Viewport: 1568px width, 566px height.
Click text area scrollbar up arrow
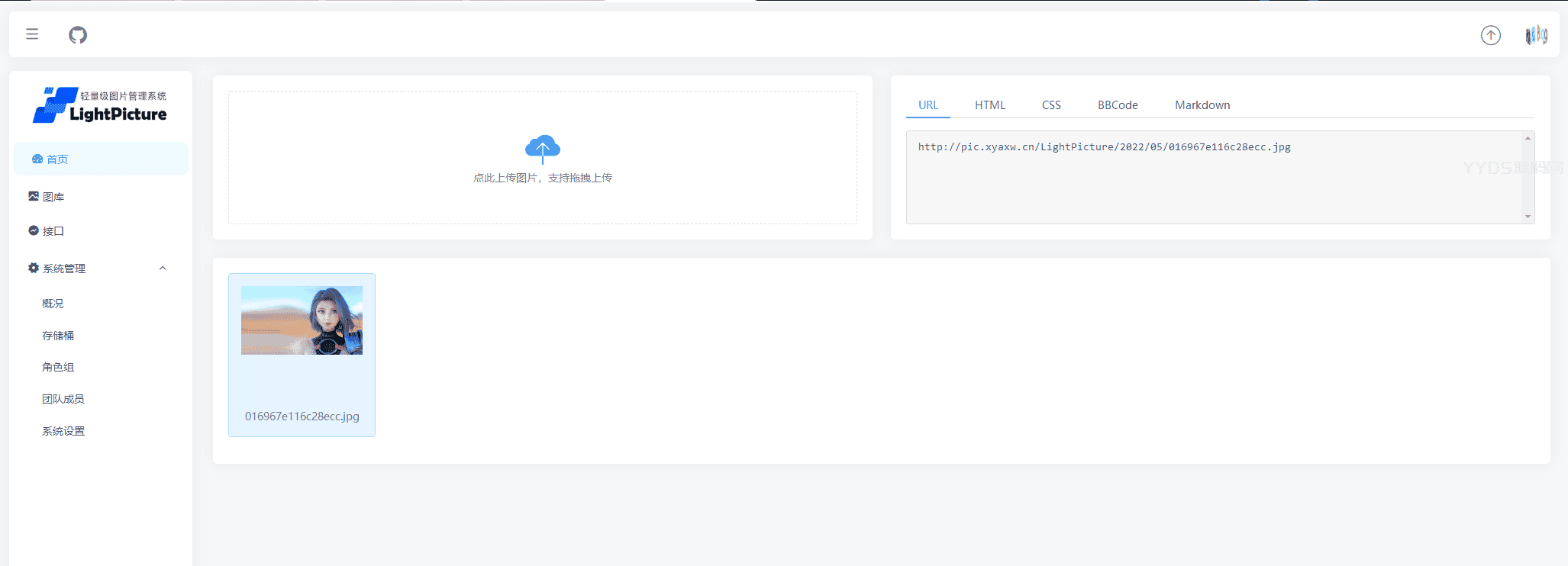click(1528, 138)
